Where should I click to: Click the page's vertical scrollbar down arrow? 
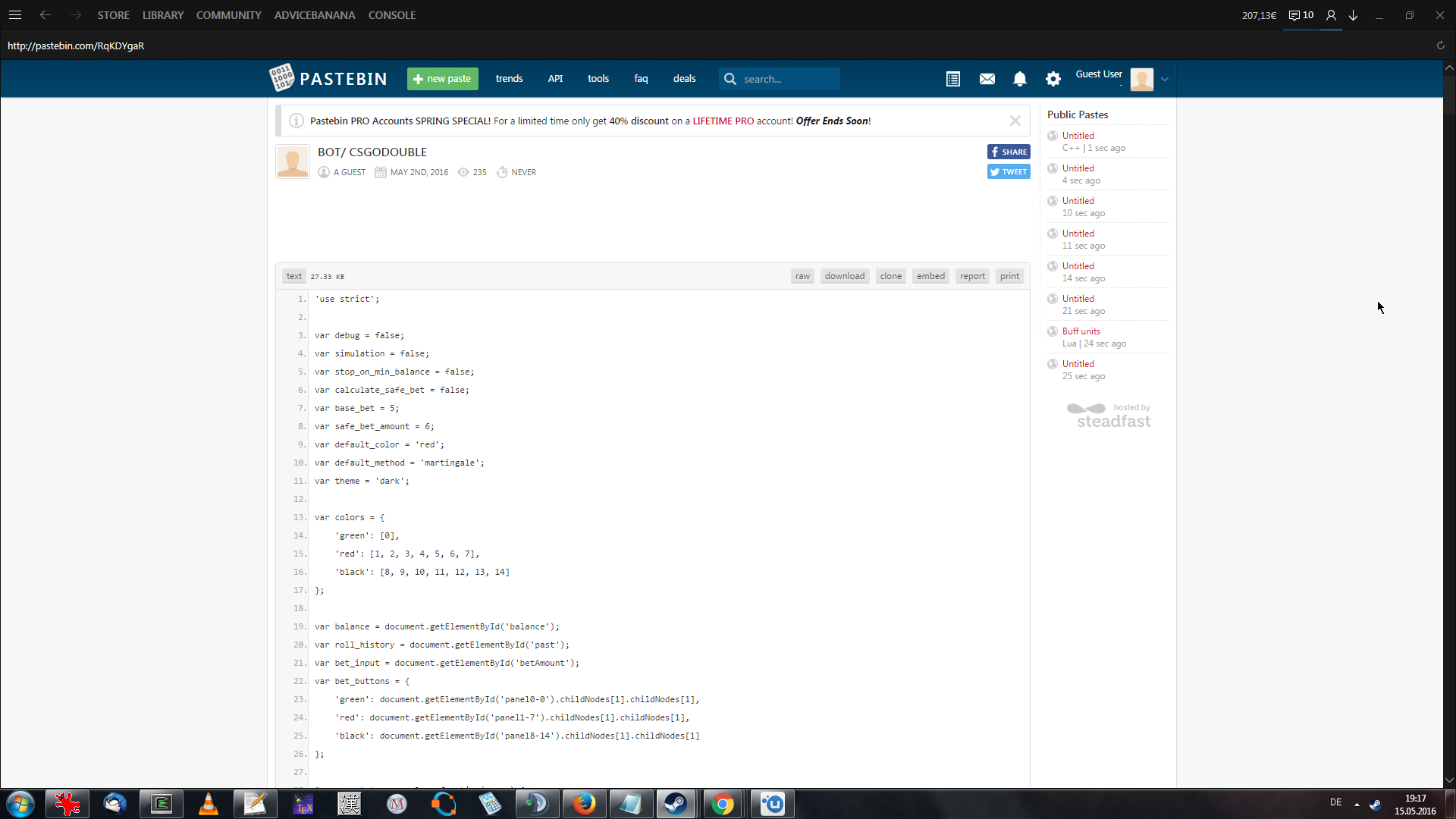pos(1449,780)
